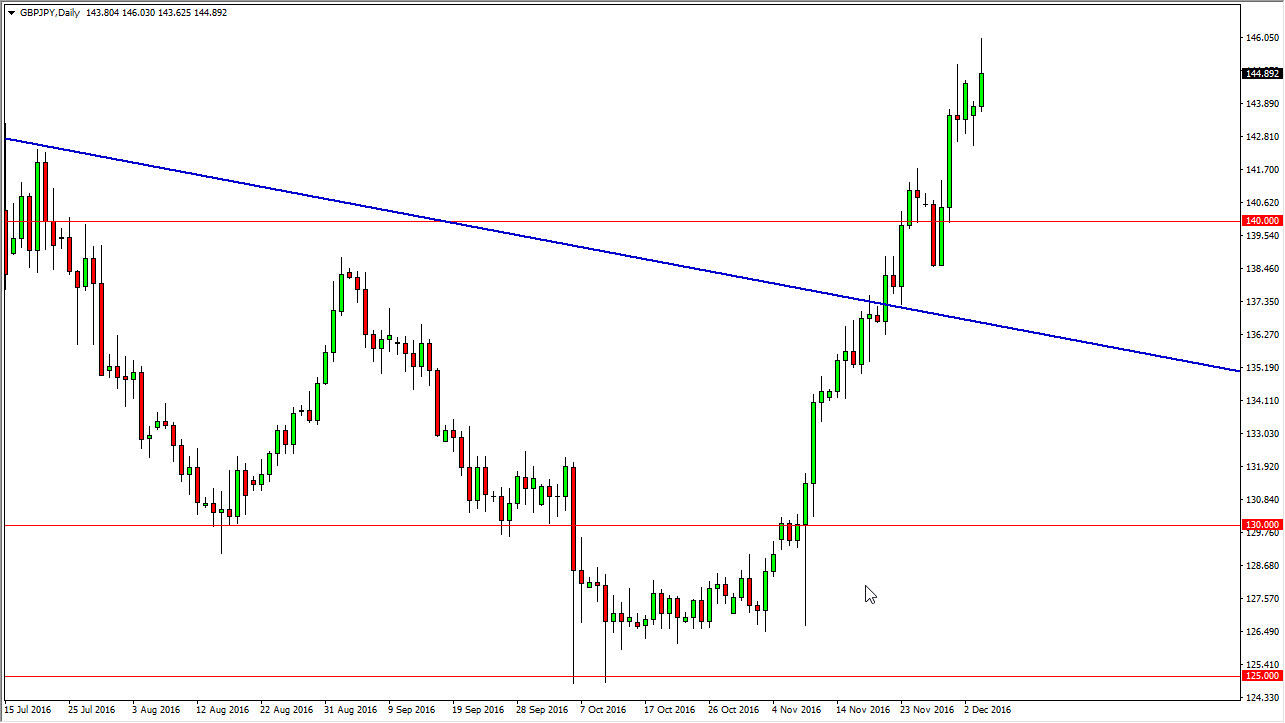Select the horizontal line at 140.000
The height and width of the screenshot is (723, 1285).
[500, 221]
